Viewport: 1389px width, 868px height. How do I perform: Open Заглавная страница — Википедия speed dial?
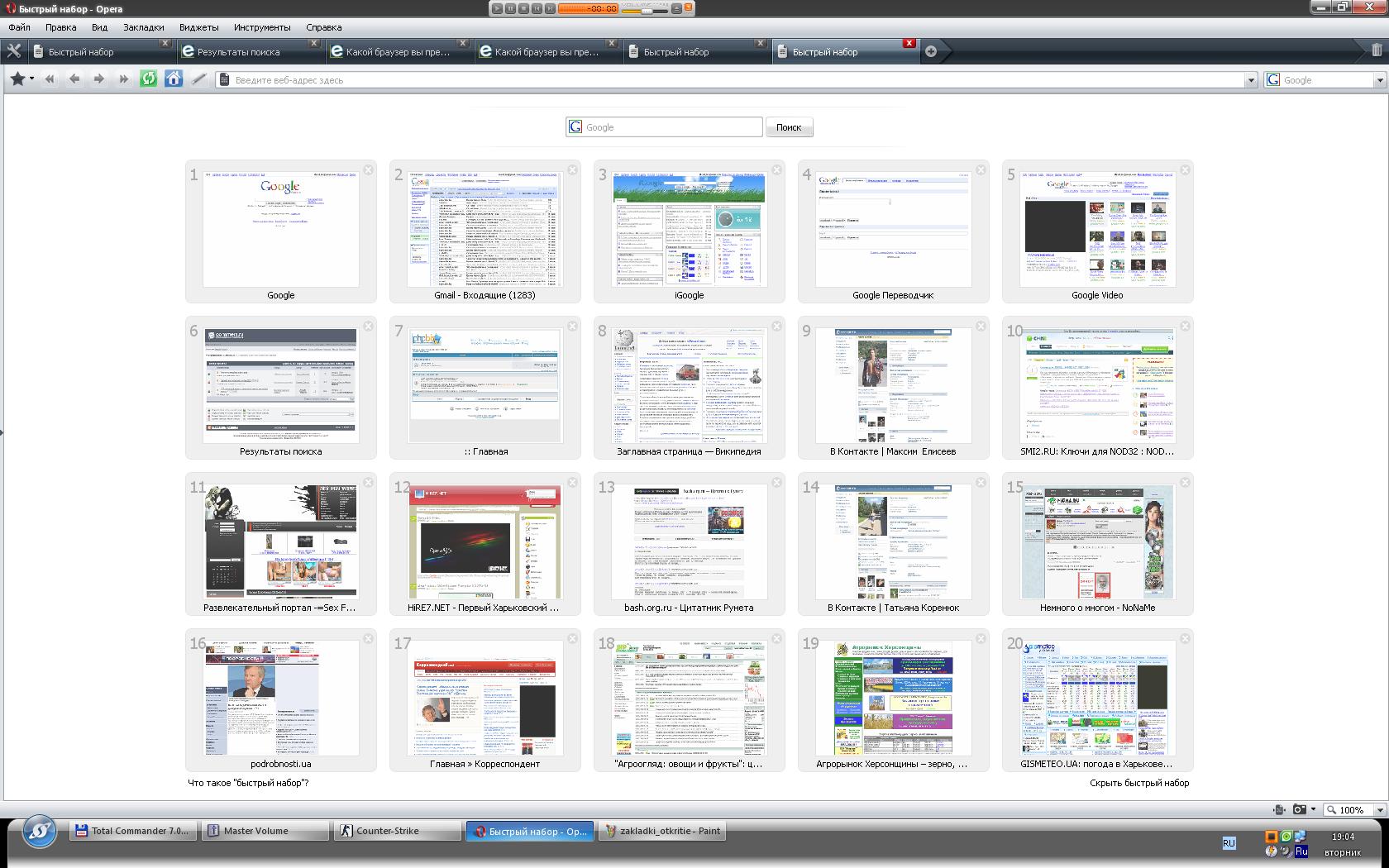[689, 386]
